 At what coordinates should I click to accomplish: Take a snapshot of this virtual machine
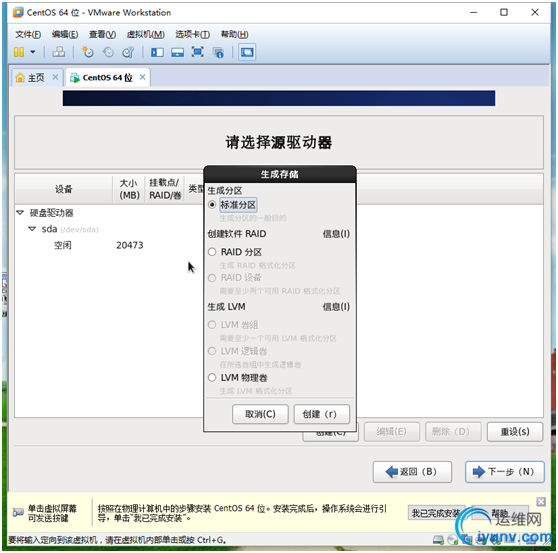click(88, 52)
